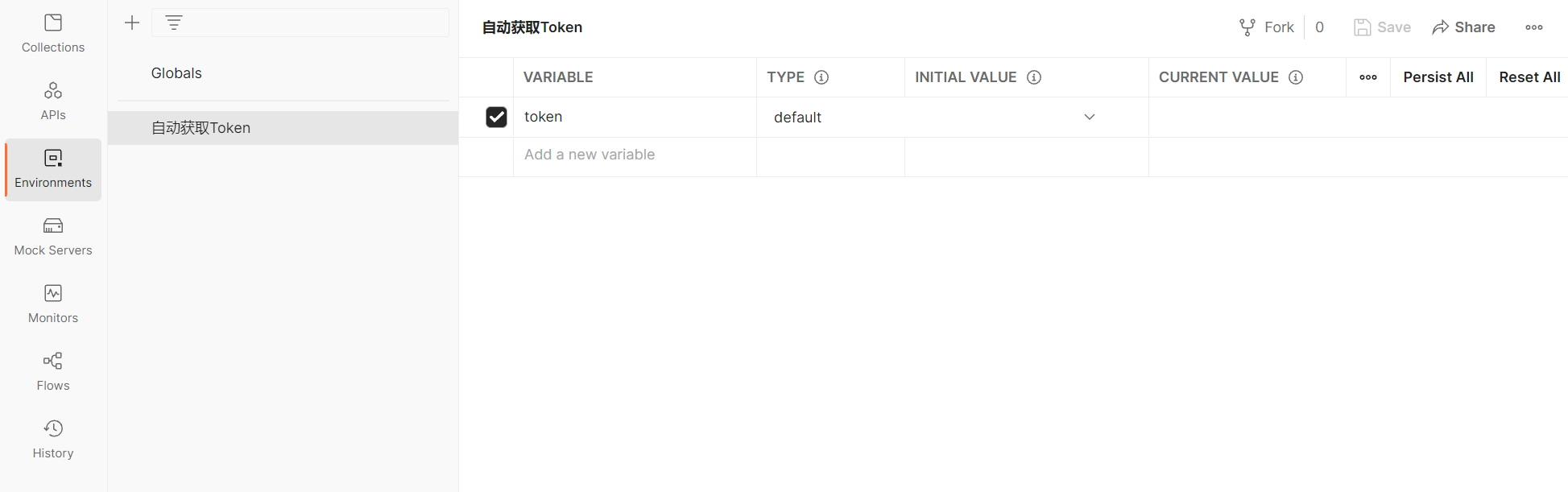Image resolution: width=1568 pixels, height=492 pixels.
Task: Select Globals in the environment list
Action: (x=176, y=73)
